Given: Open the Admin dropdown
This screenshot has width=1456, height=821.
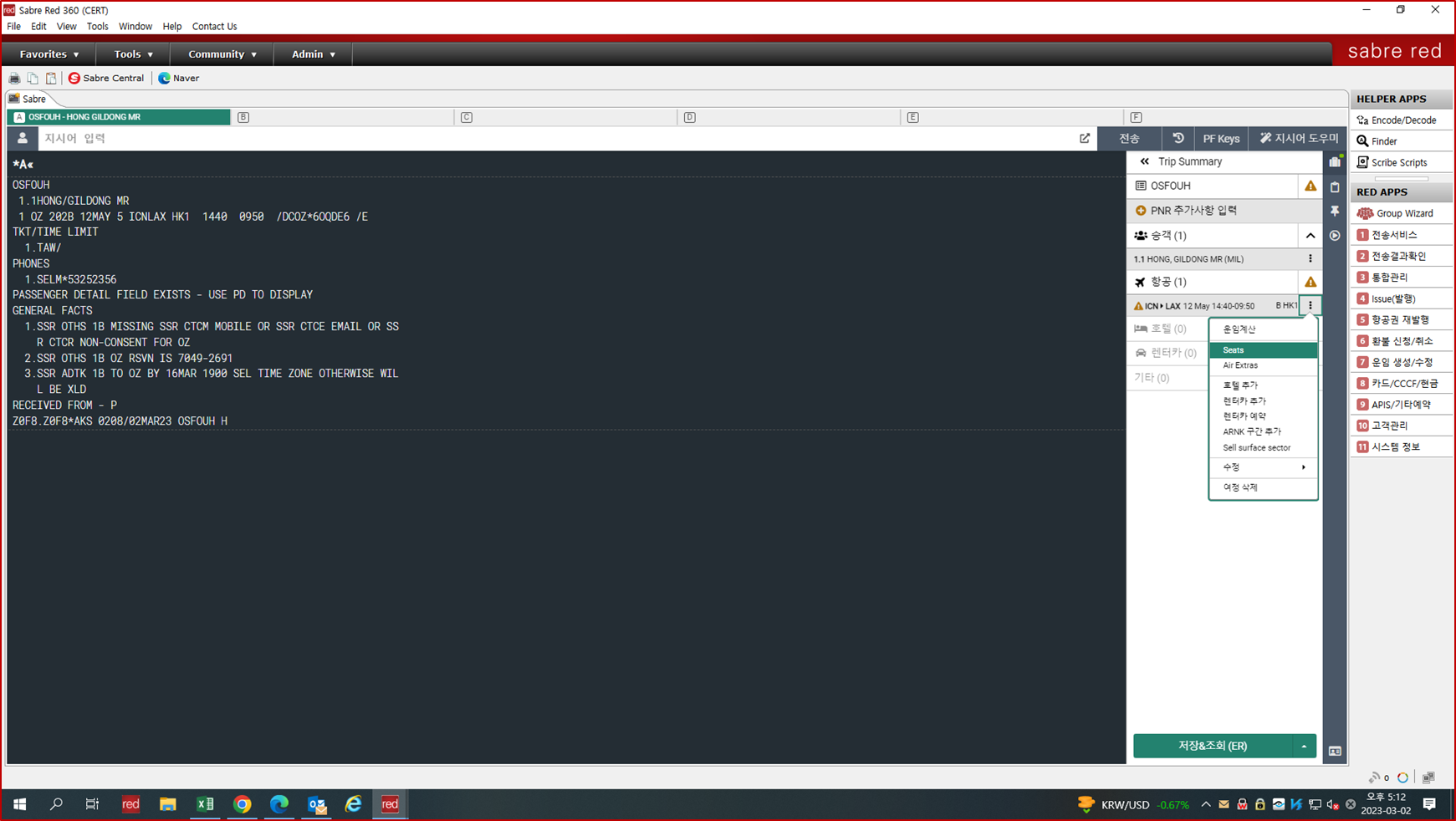Looking at the screenshot, I should click(x=313, y=54).
